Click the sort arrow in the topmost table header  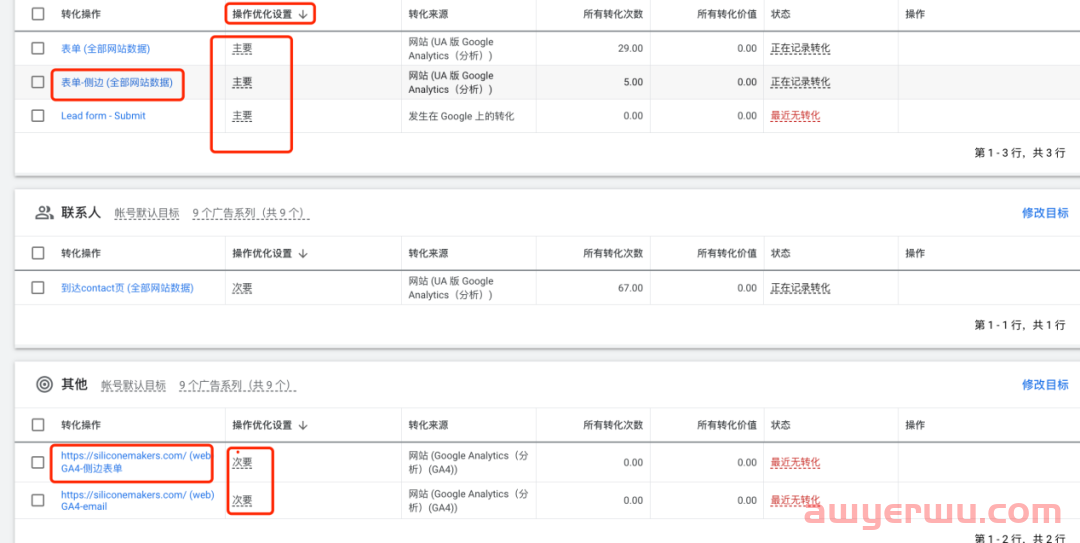pyautogui.click(x=303, y=14)
